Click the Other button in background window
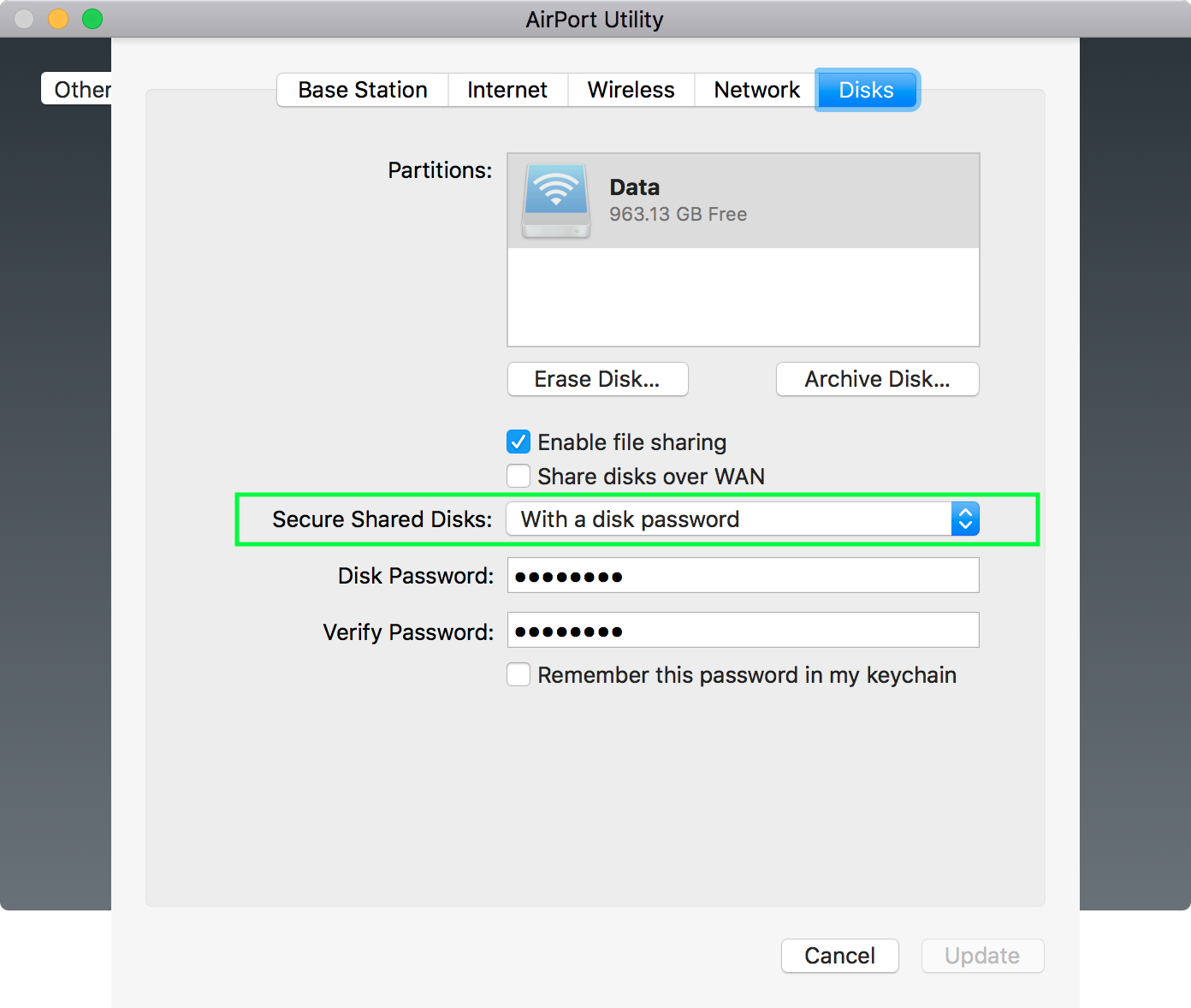Screen dimensions: 1191x1008 click(x=77, y=89)
